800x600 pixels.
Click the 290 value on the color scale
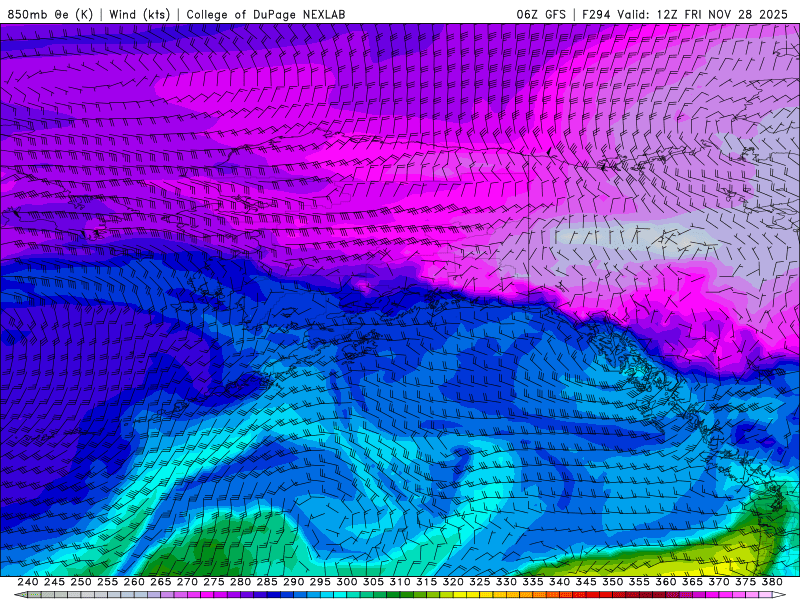coord(293,582)
